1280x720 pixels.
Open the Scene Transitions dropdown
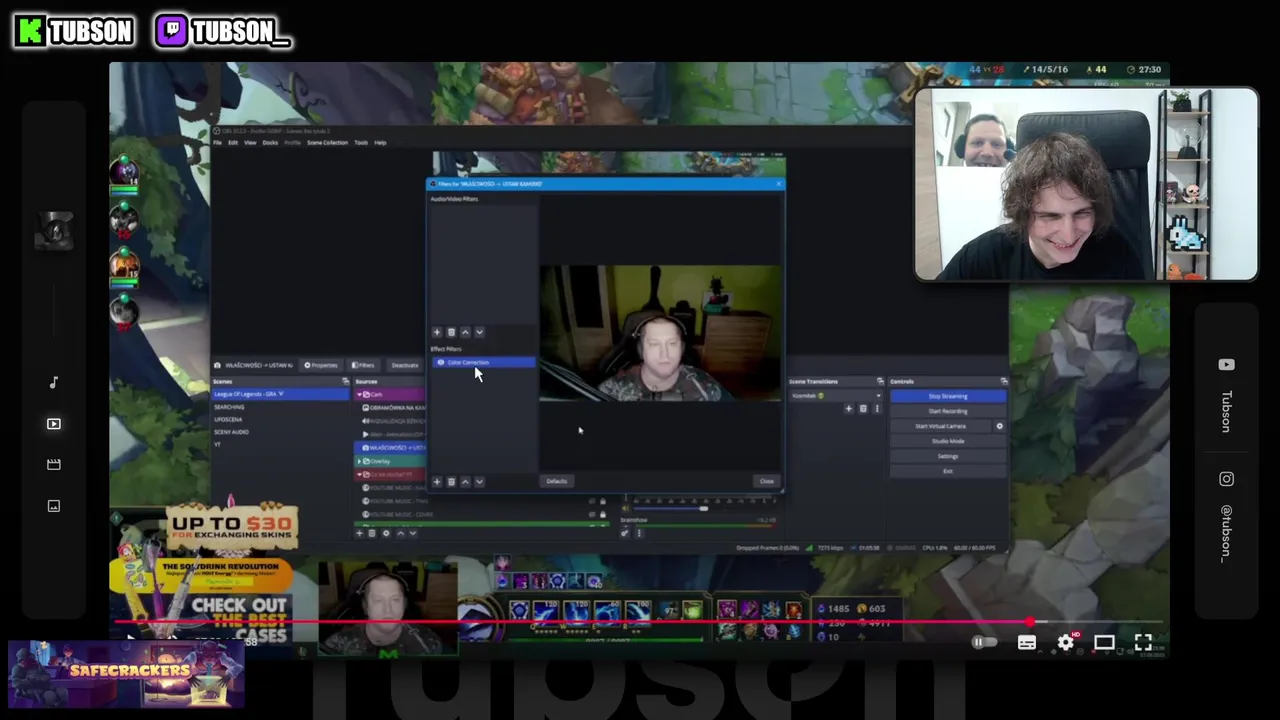point(836,395)
